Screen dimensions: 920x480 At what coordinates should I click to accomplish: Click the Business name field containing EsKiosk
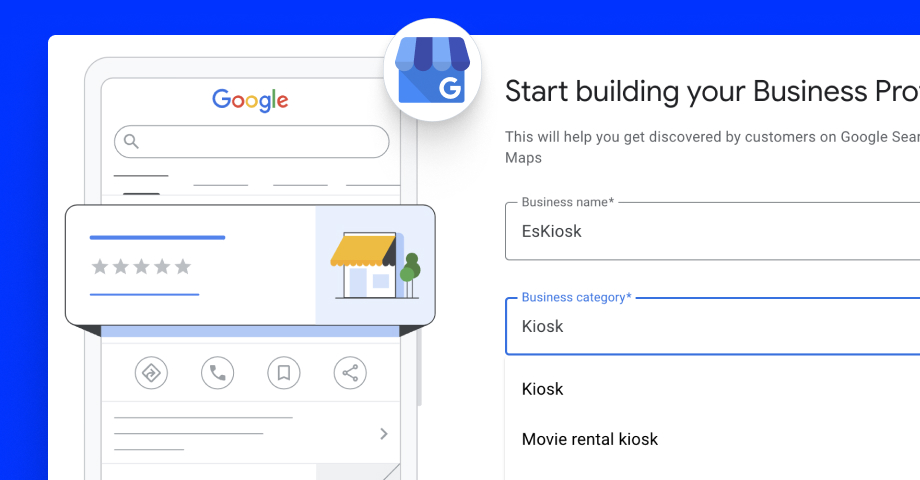tap(712, 231)
